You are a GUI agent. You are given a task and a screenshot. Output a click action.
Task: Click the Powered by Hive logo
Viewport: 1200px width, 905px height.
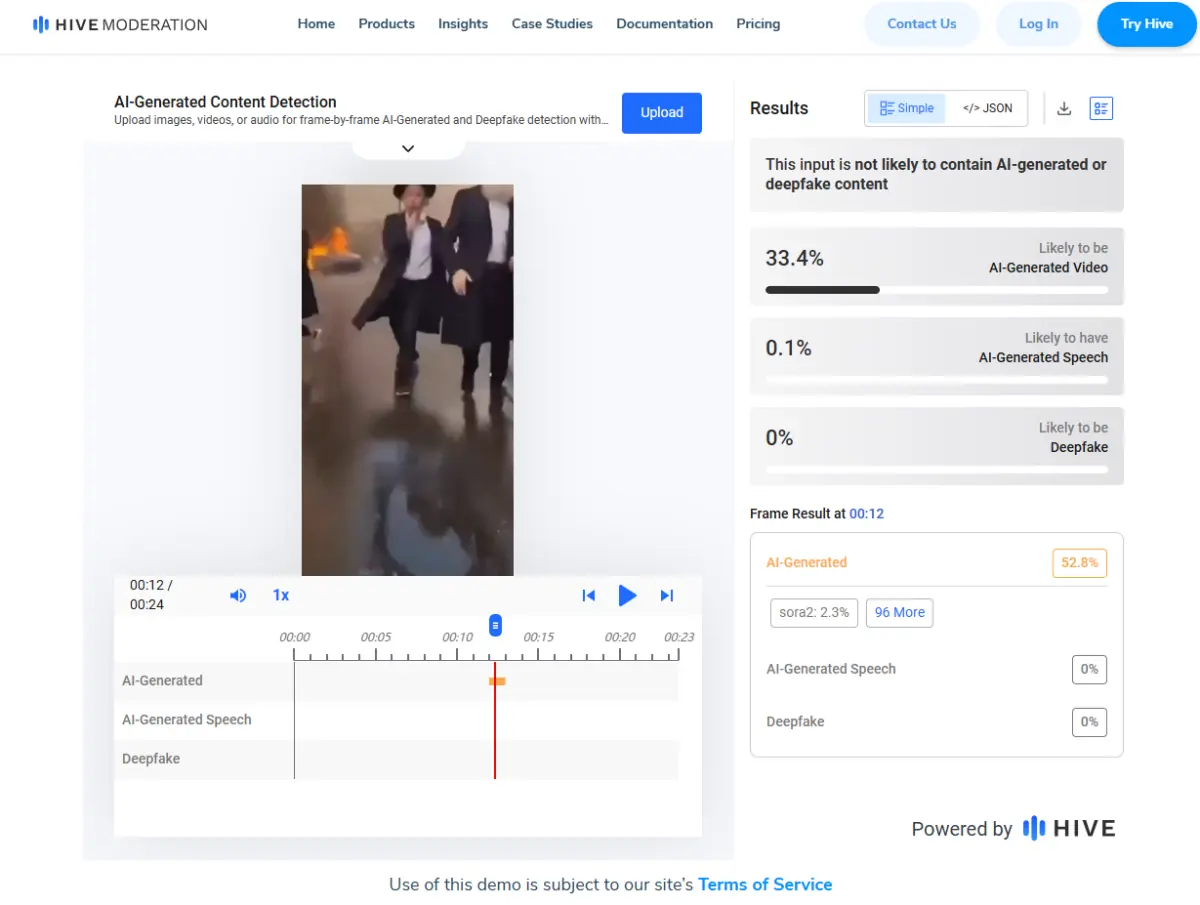[x=1068, y=828]
